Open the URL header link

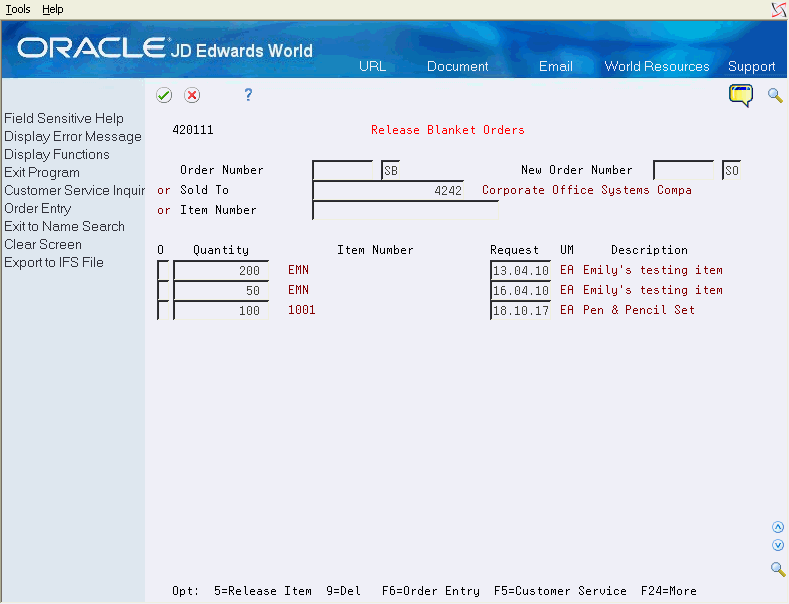coord(372,66)
